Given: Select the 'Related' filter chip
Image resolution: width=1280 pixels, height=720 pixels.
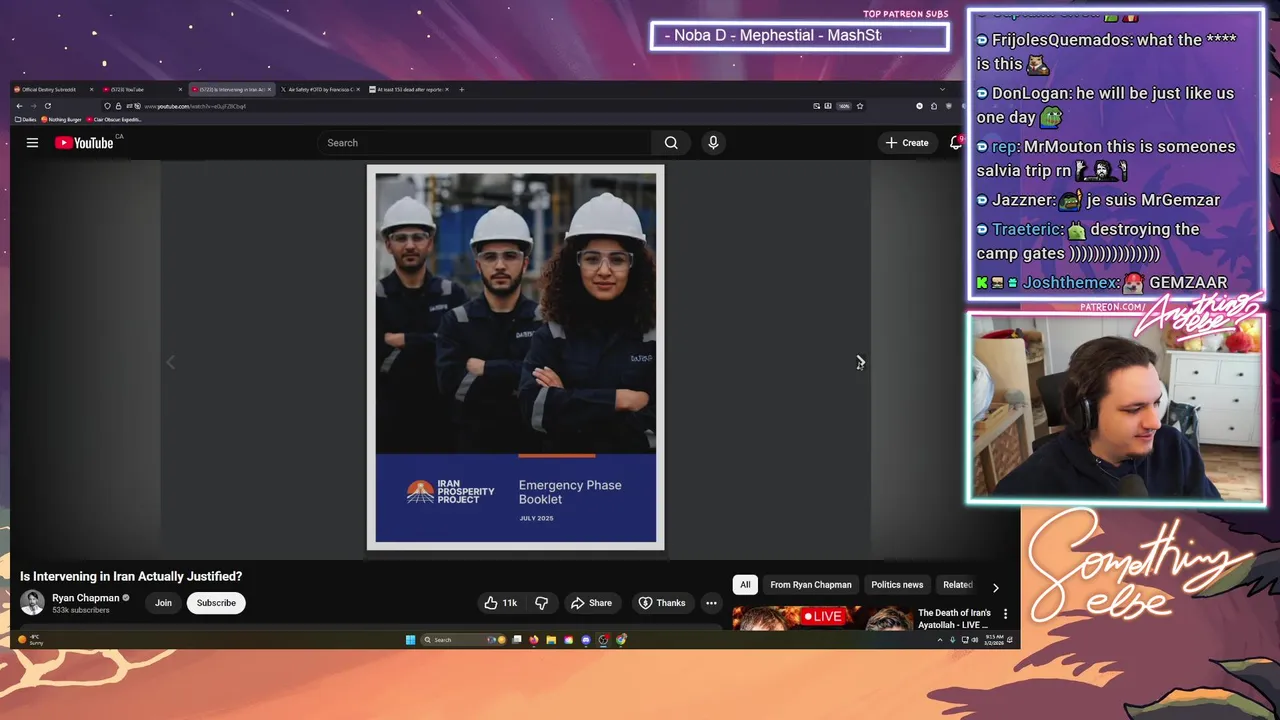Looking at the screenshot, I should 957,585.
